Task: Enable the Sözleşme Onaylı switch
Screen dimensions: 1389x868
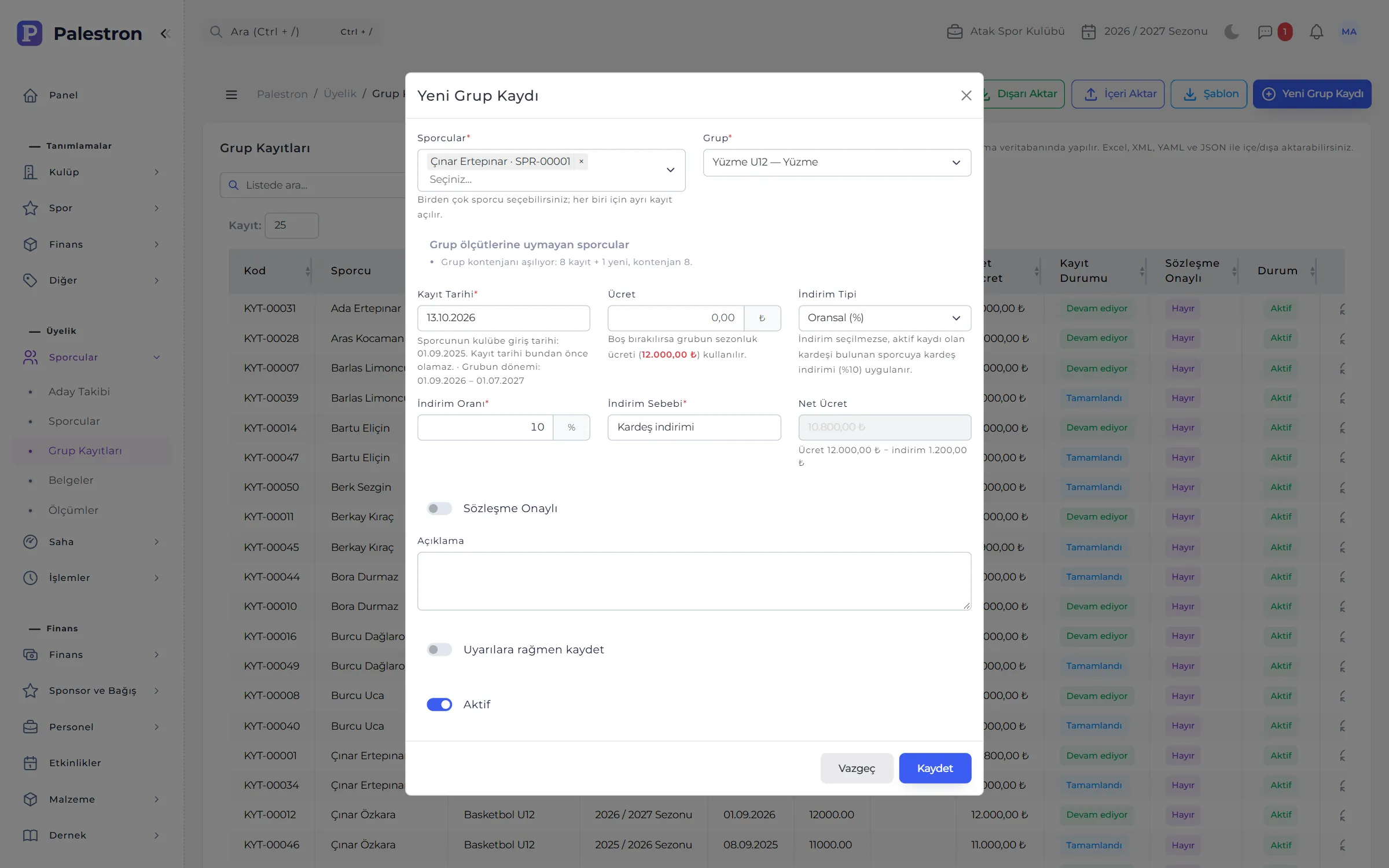Action: [439, 509]
